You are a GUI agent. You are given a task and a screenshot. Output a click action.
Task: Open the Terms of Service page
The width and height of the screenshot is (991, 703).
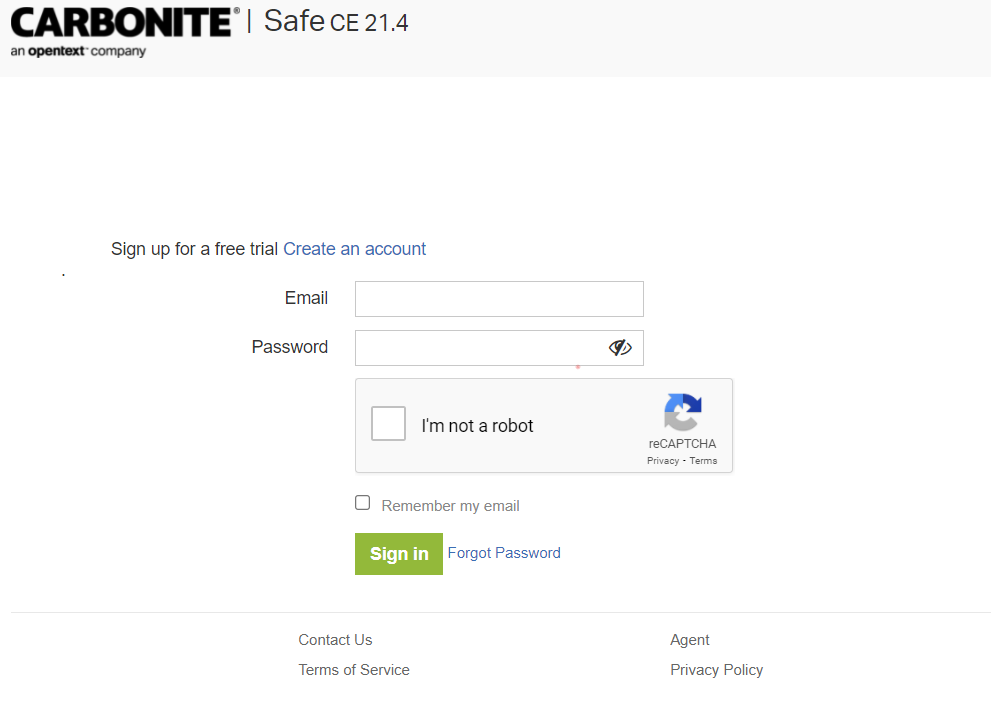click(354, 669)
